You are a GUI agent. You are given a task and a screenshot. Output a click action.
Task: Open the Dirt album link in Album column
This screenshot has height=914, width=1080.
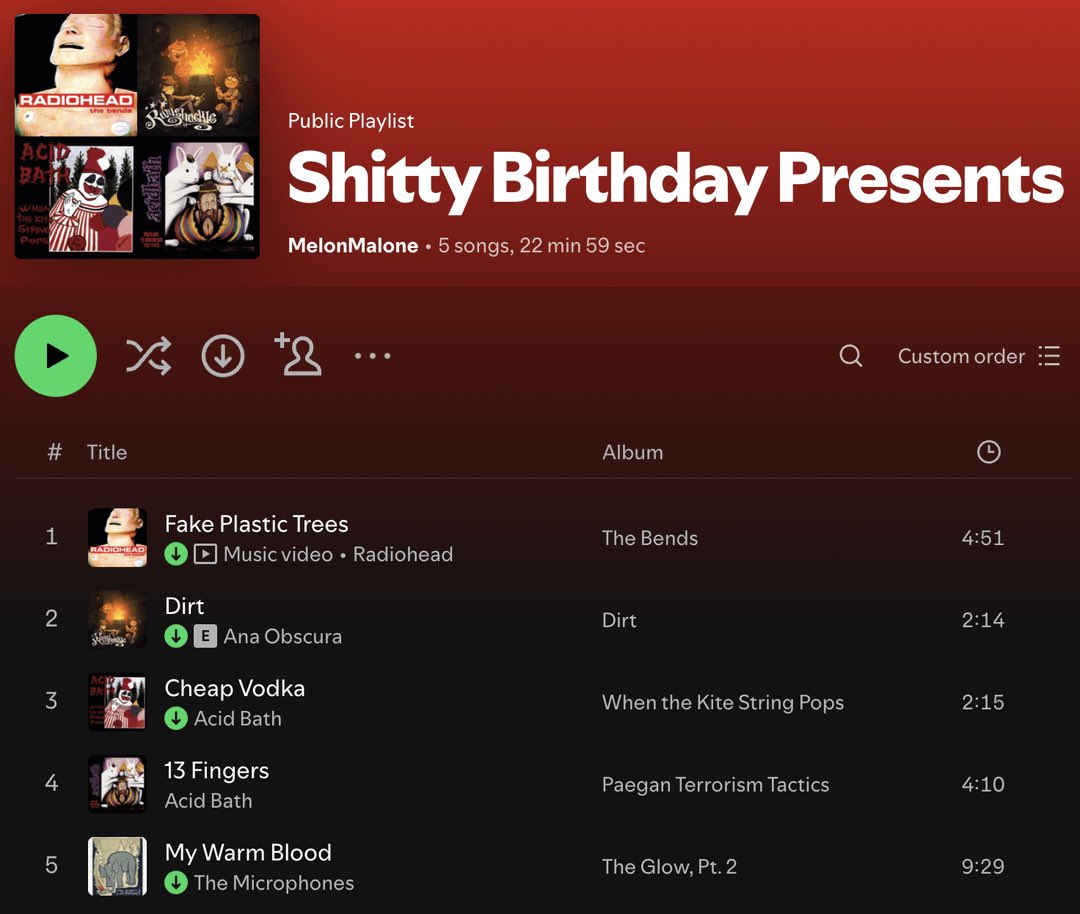tap(619, 620)
